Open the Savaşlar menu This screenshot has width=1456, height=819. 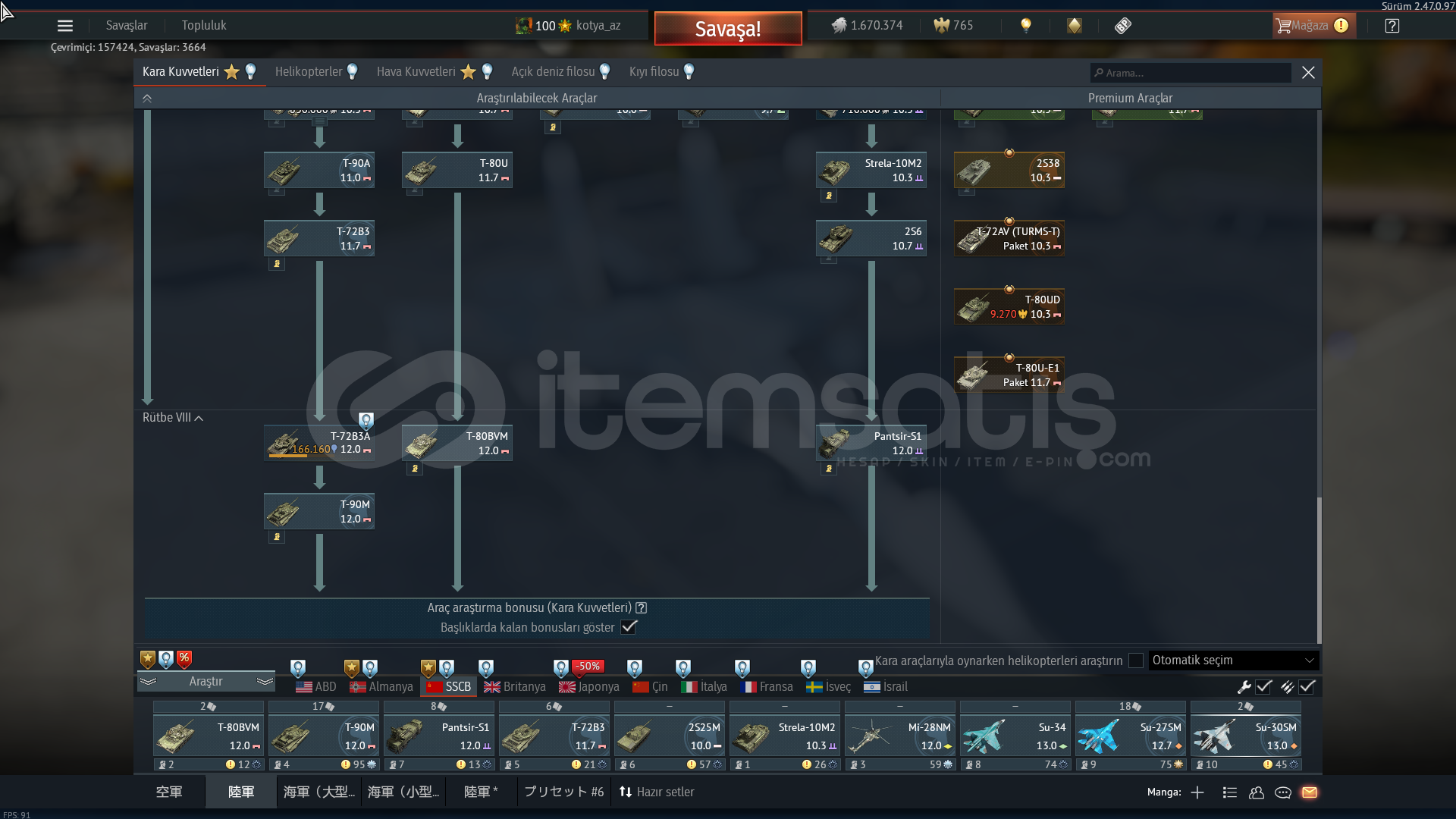[127, 25]
